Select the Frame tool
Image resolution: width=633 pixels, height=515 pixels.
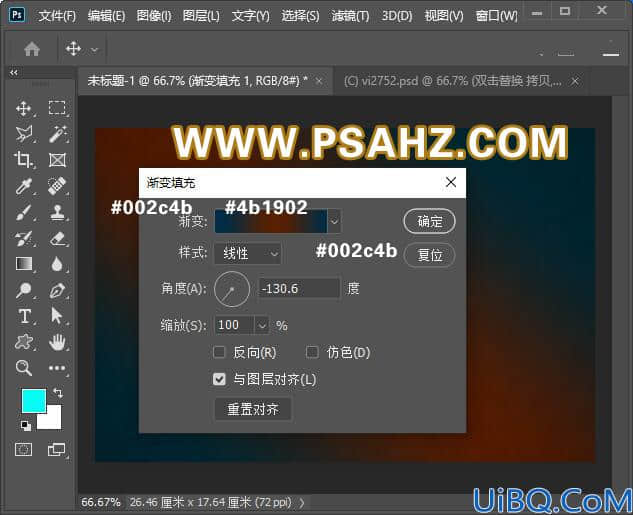(57, 160)
